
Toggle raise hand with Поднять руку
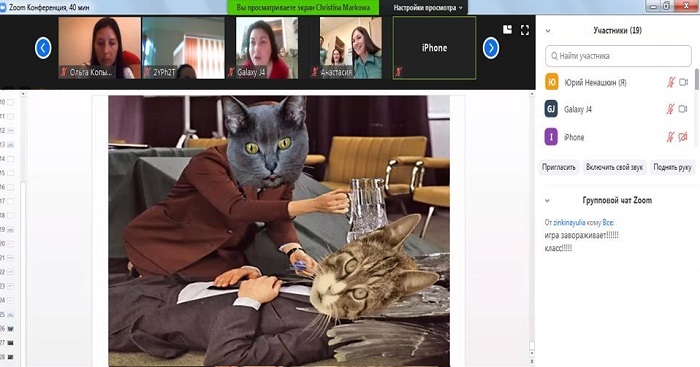(672, 167)
